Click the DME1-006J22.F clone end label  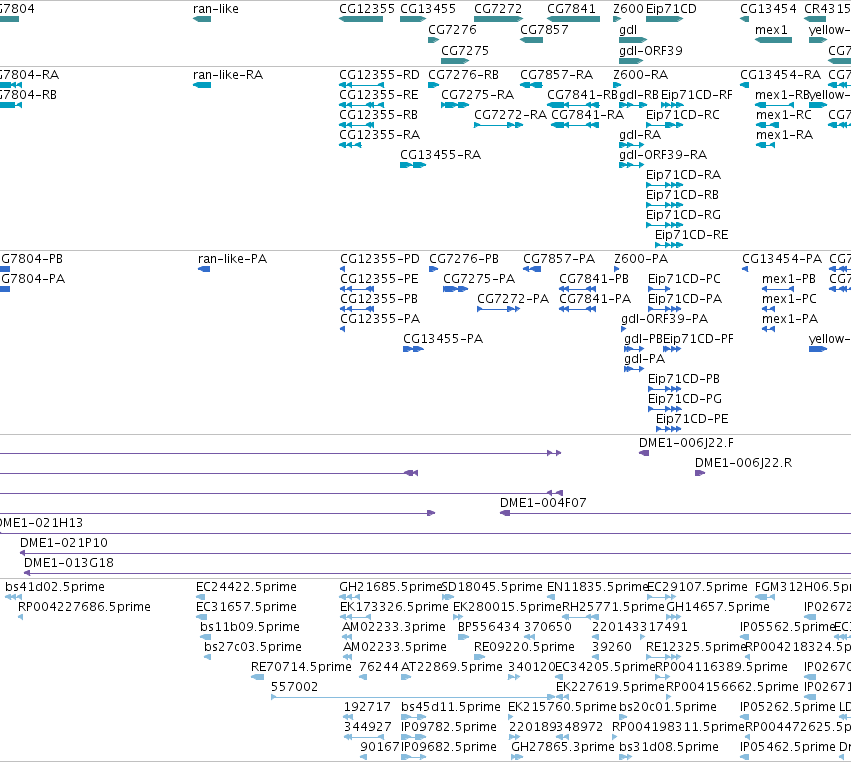coord(686,443)
